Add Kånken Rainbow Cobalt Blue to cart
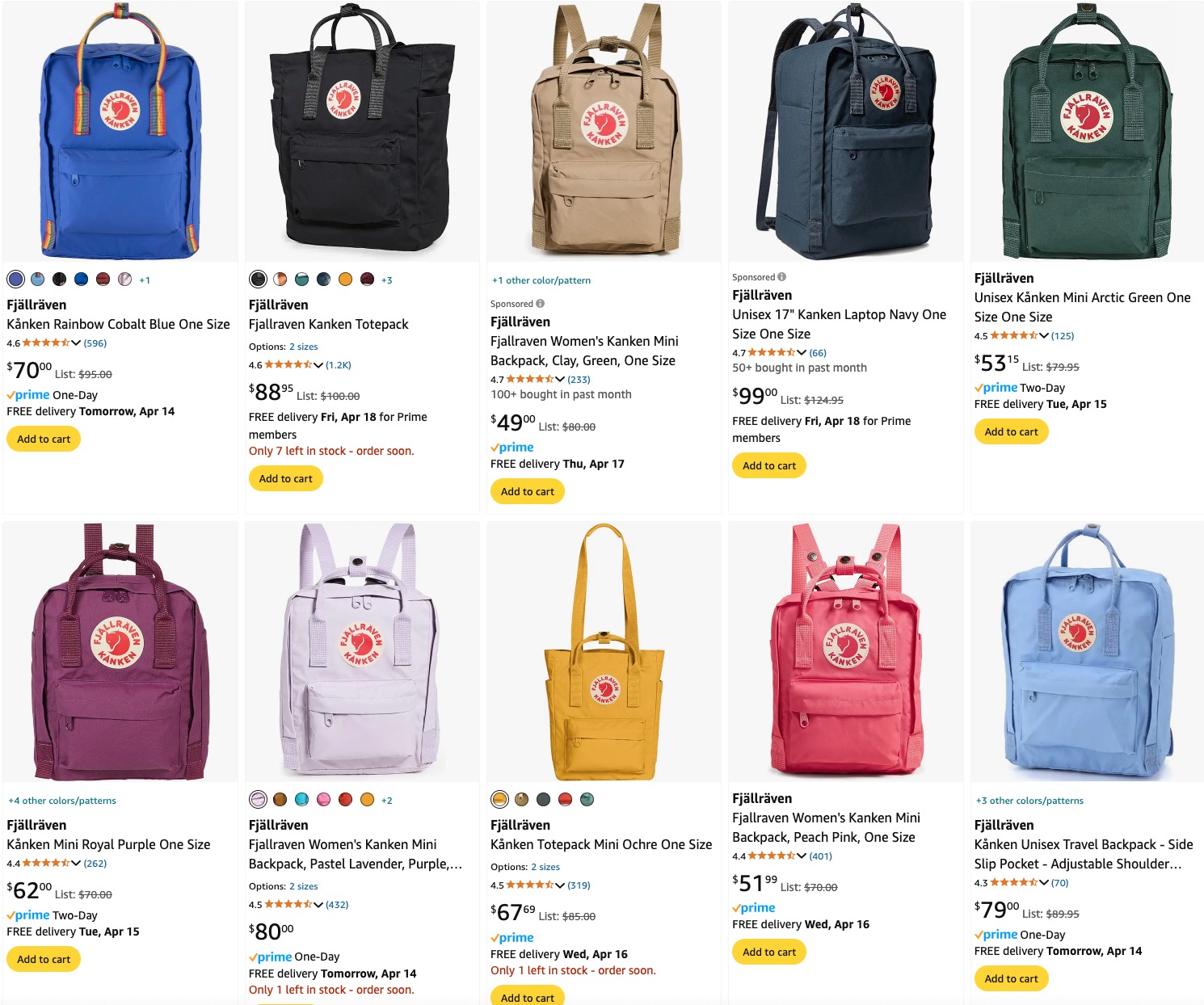The width and height of the screenshot is (1204, 1005). click(x=44, y=439)
